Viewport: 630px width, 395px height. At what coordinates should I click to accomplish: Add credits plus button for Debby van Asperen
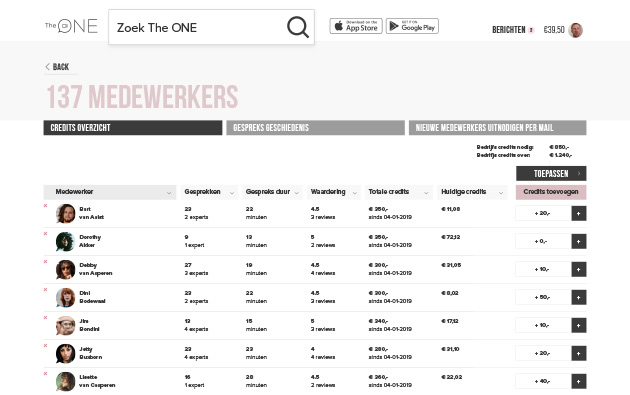579,269
